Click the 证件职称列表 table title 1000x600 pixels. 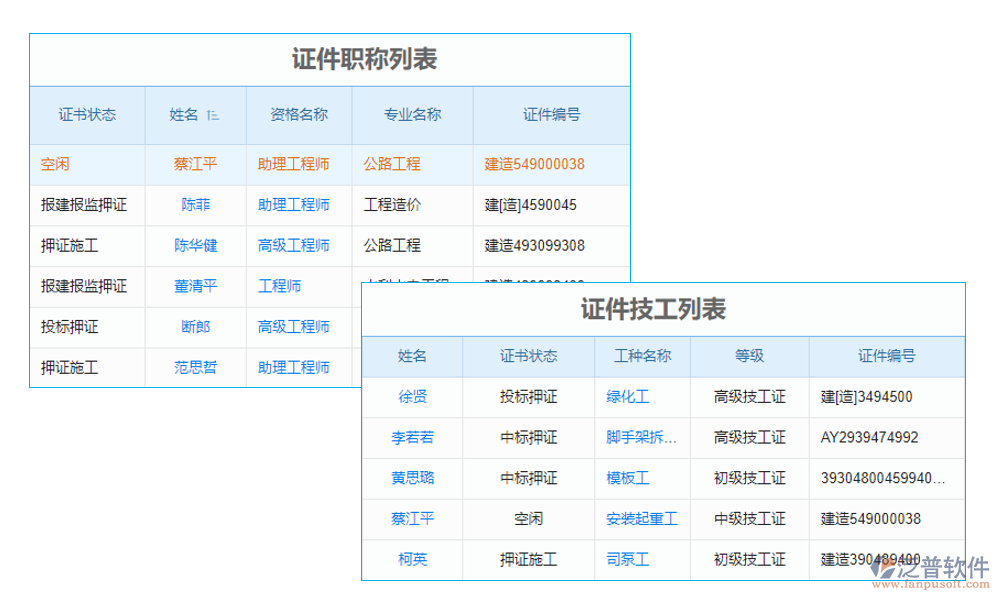click(x=367, y=57)
